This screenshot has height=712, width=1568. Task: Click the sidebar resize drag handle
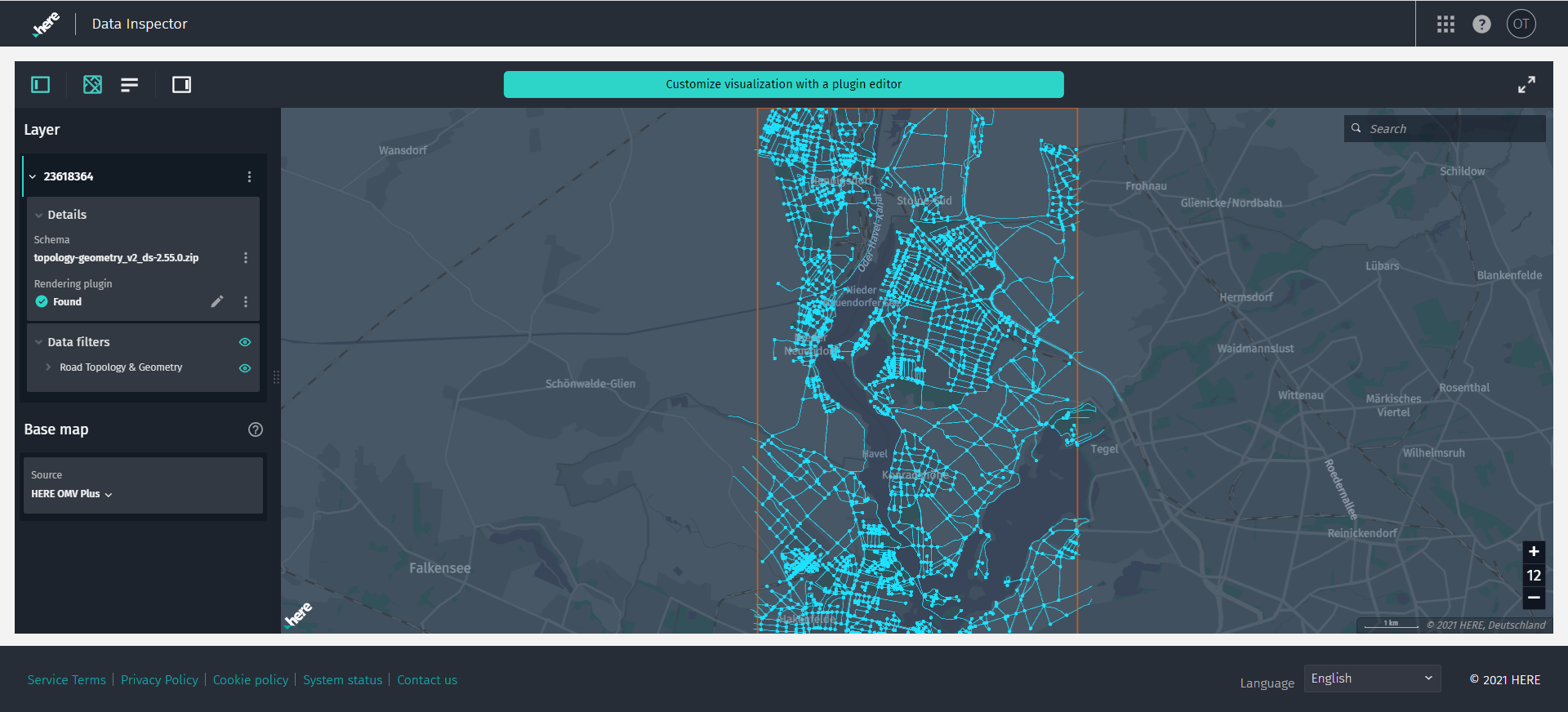pyautogui.click(x=276, y=377)
